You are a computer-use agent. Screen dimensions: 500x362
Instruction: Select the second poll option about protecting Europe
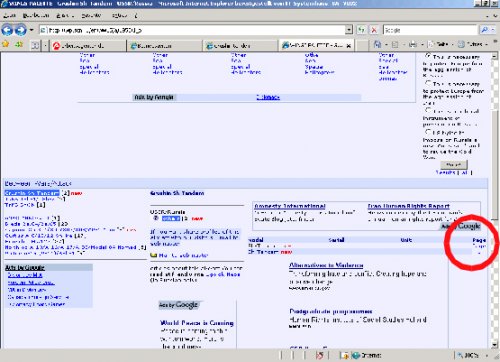[x=428, y=83]
